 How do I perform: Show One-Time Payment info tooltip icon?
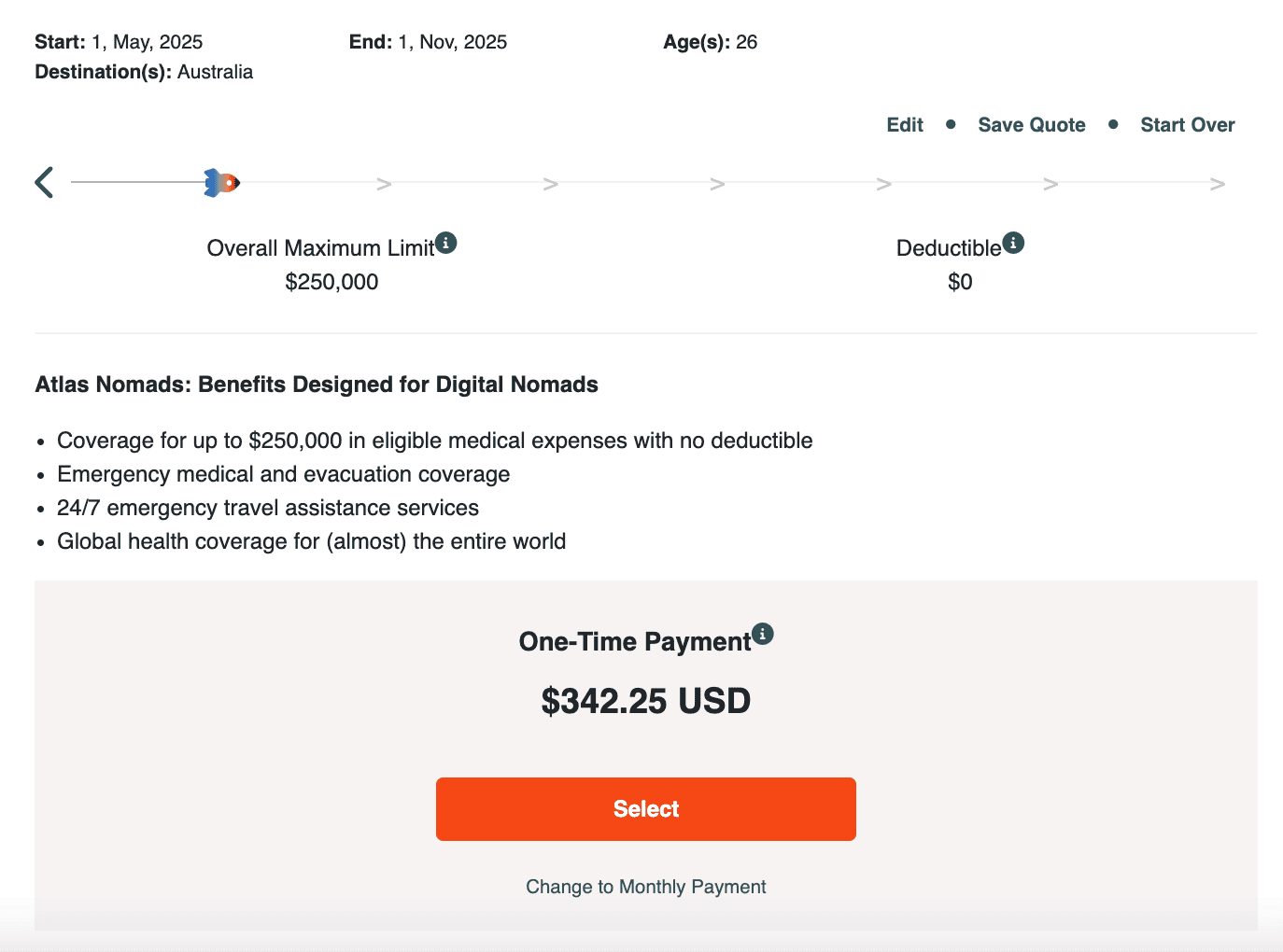coord(763,635)
